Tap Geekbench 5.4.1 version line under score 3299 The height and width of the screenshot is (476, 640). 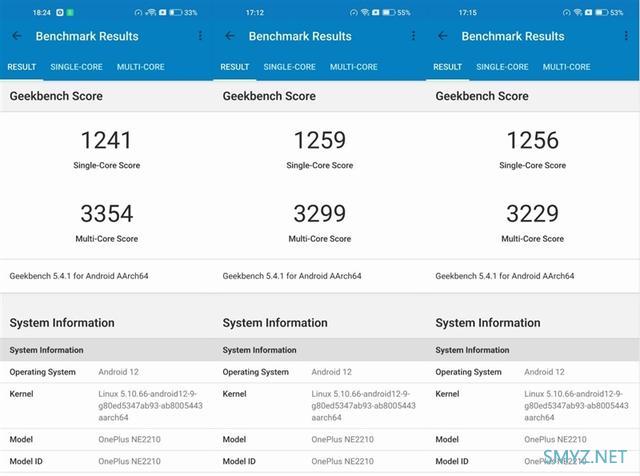coord(292,276)
